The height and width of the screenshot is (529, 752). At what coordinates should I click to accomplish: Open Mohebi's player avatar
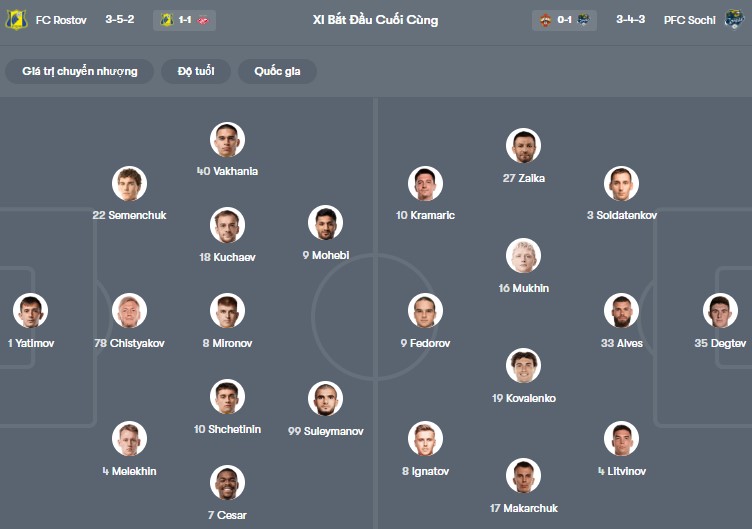(x=325, y=224)
